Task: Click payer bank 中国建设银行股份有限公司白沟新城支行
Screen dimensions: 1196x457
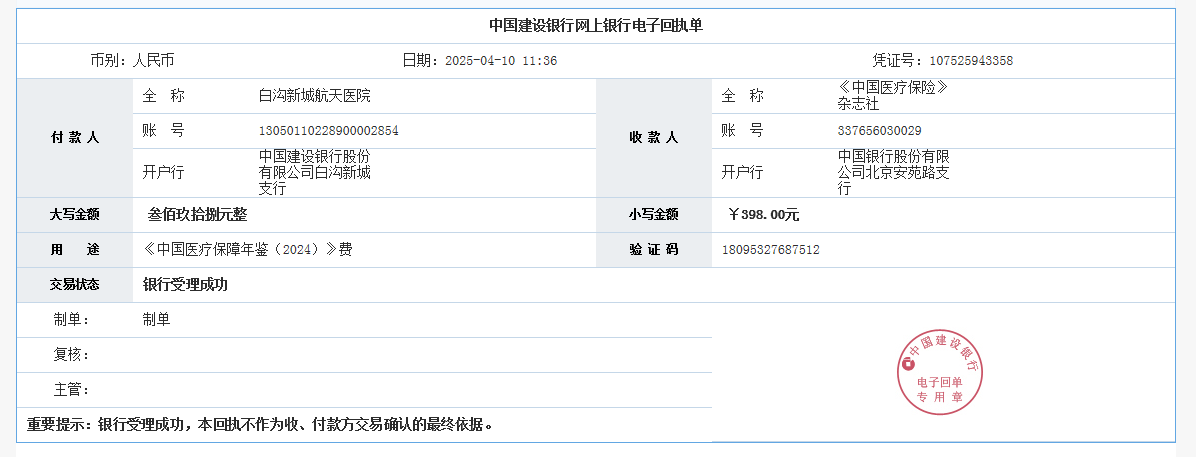Action: point(315,172)
